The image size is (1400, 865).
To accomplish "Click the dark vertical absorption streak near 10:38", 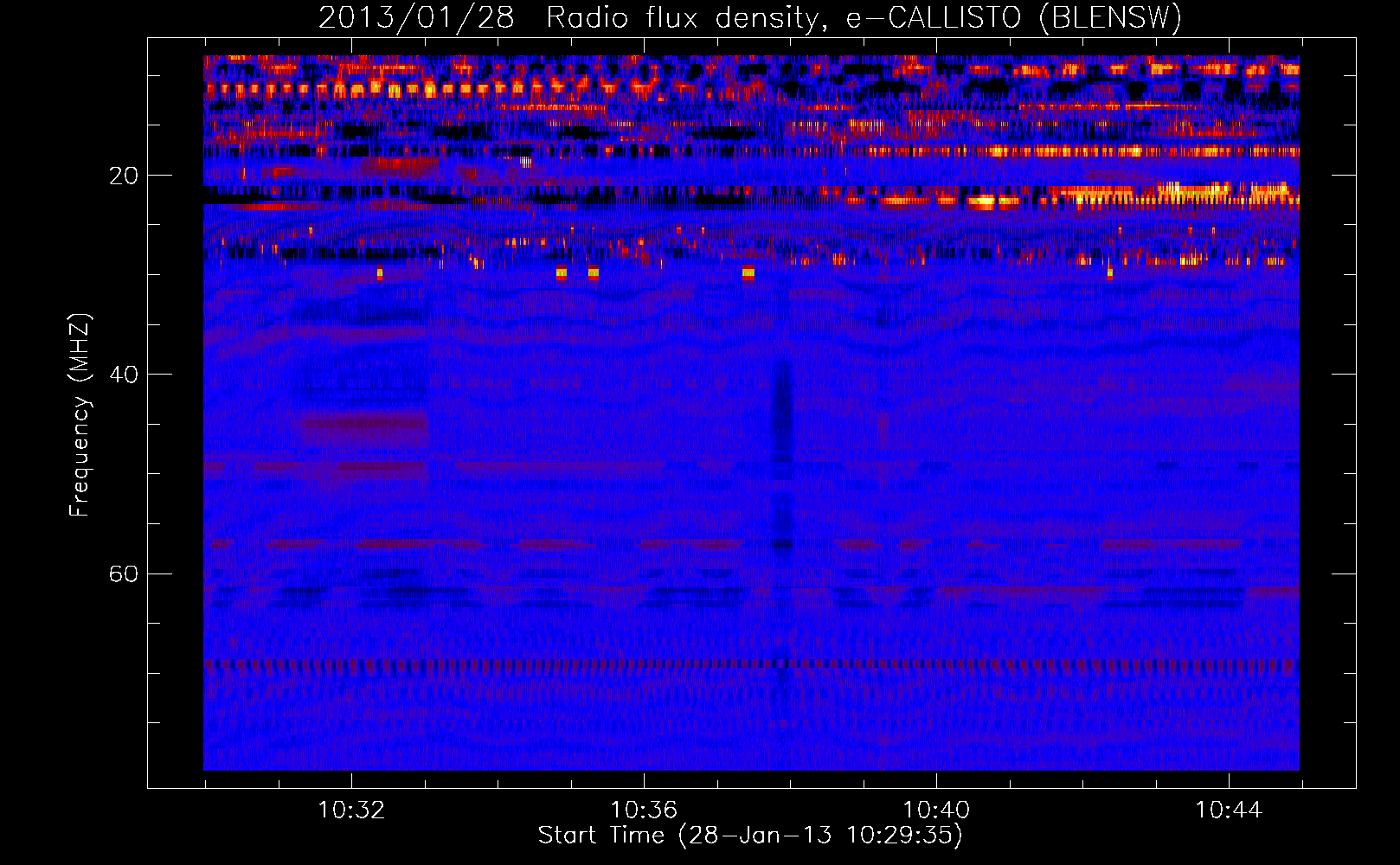I will click(x=782, y=454).
